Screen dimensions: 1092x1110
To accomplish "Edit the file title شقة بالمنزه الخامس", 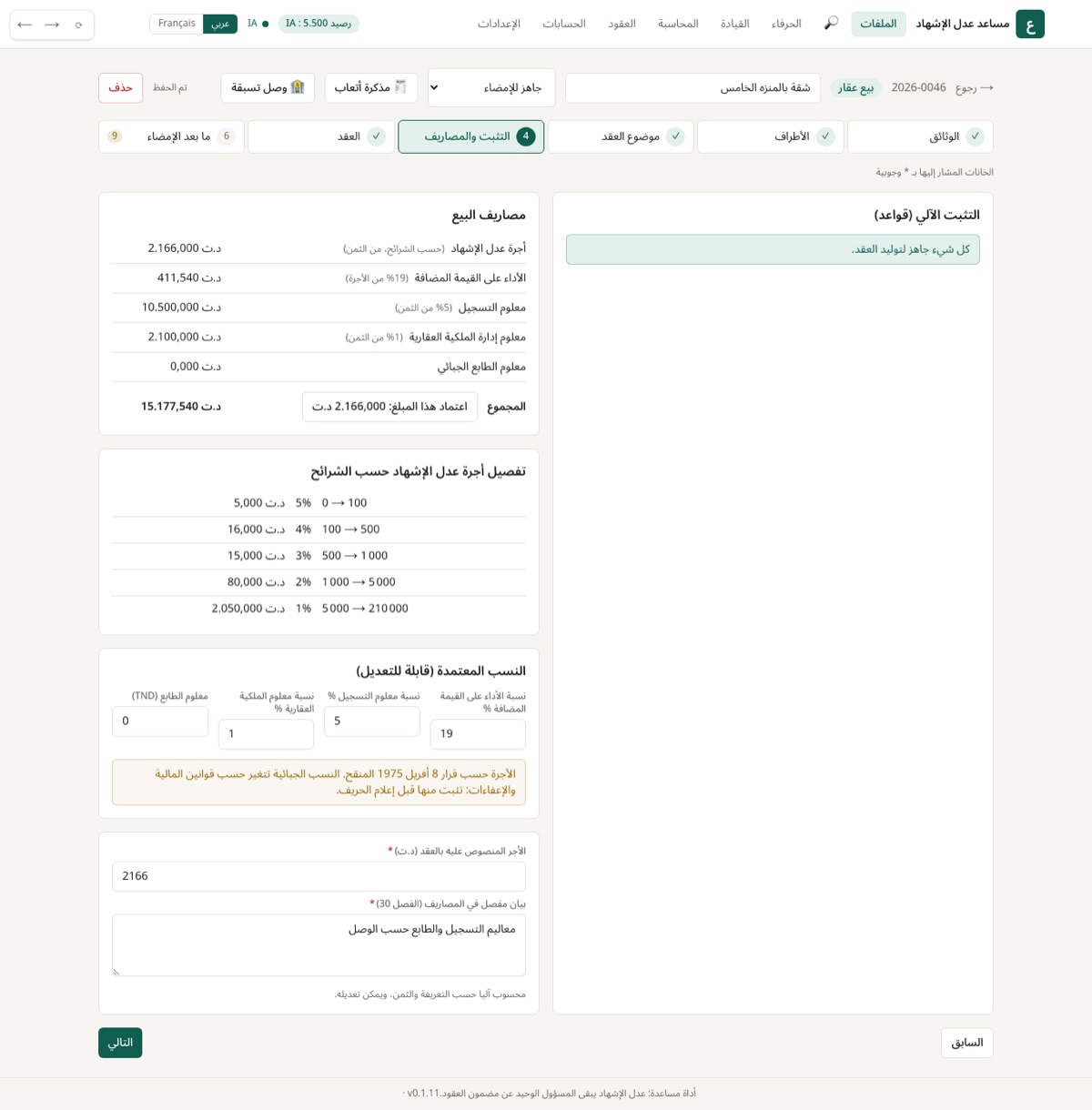I will coord(693,88).
